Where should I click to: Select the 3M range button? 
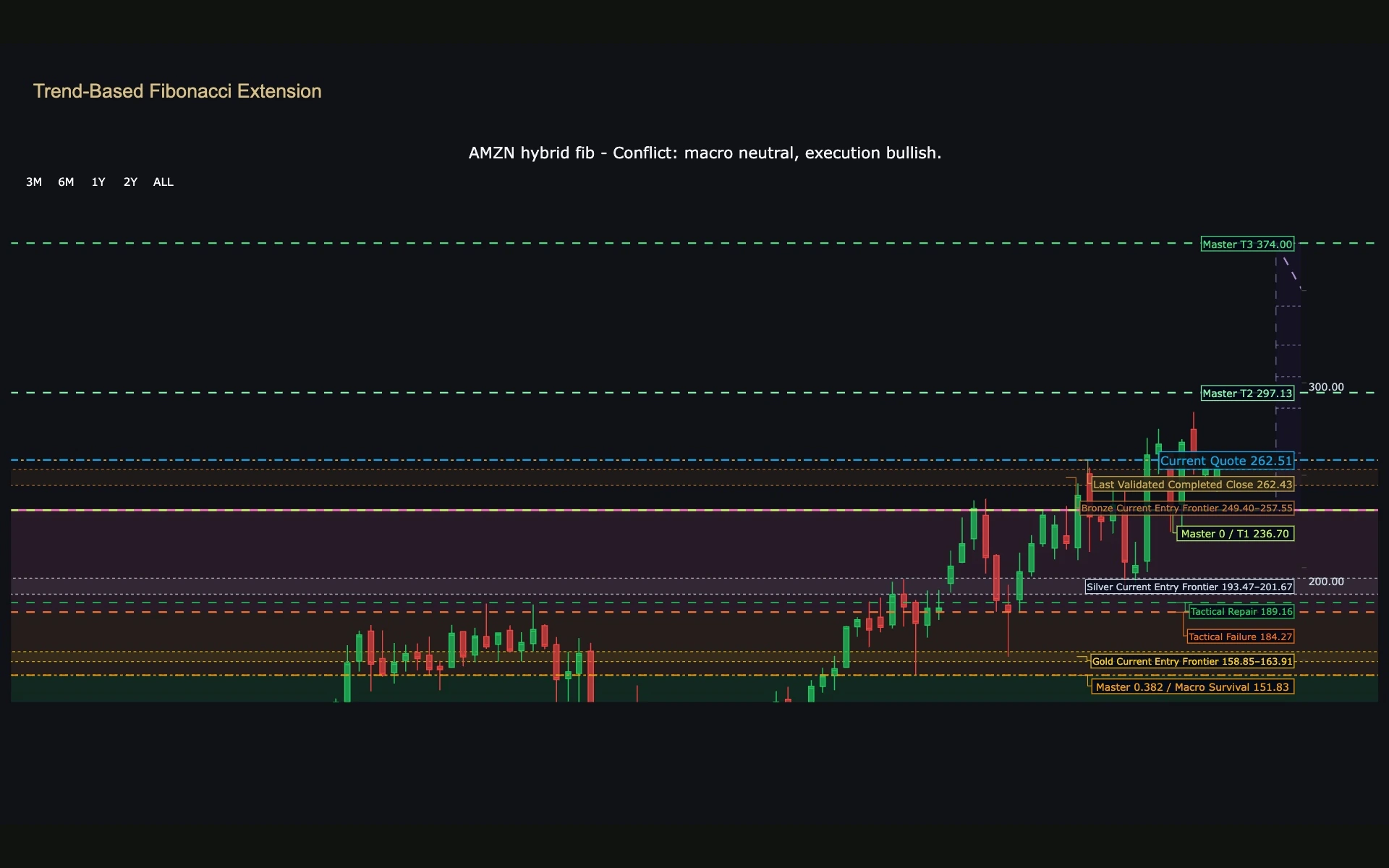tap(34, 182)
